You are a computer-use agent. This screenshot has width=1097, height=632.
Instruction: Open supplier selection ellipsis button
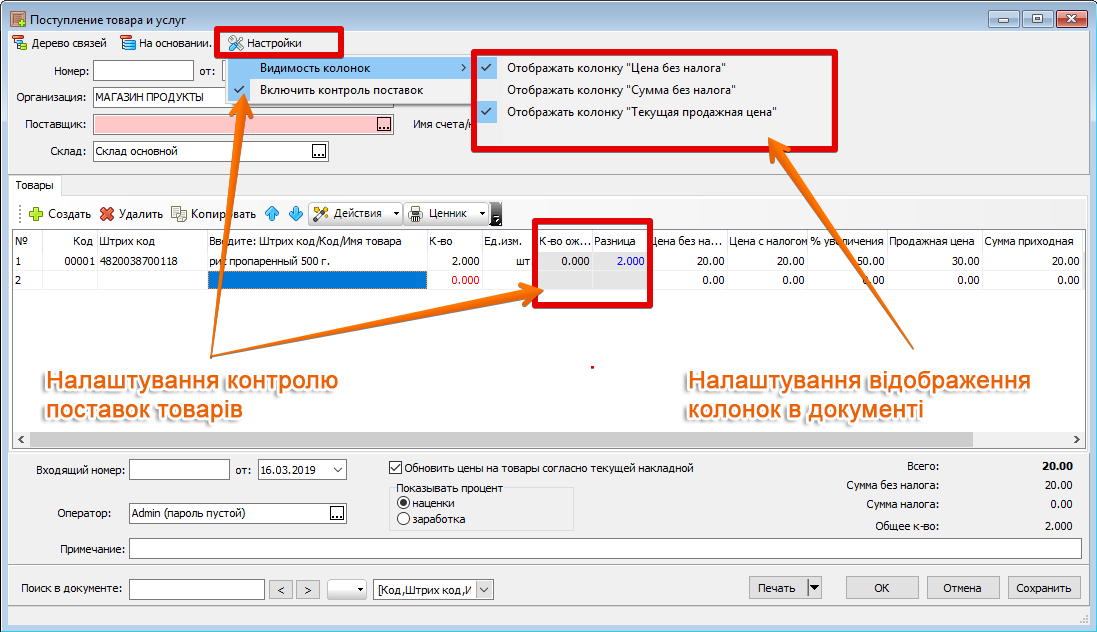[x=384, y=124]
